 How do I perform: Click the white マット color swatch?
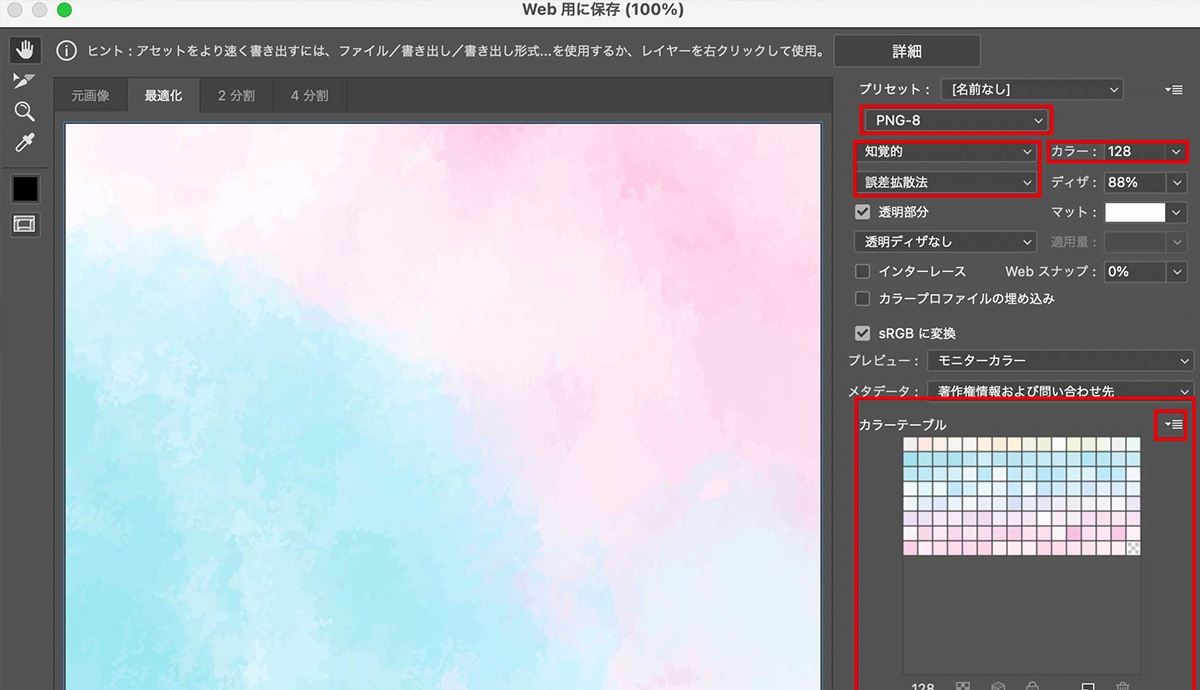point(1135,212)
